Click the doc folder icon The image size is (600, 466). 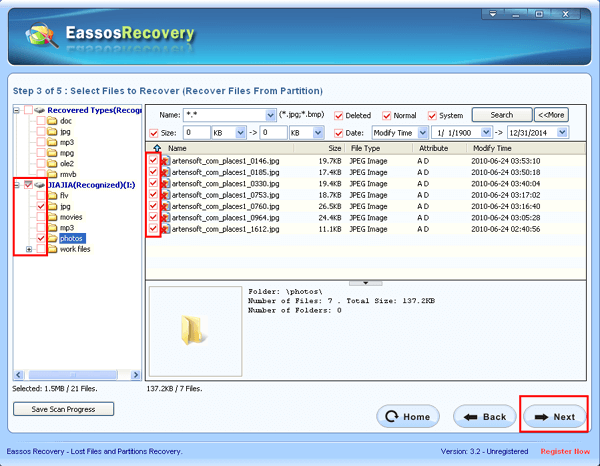point(52,121)
